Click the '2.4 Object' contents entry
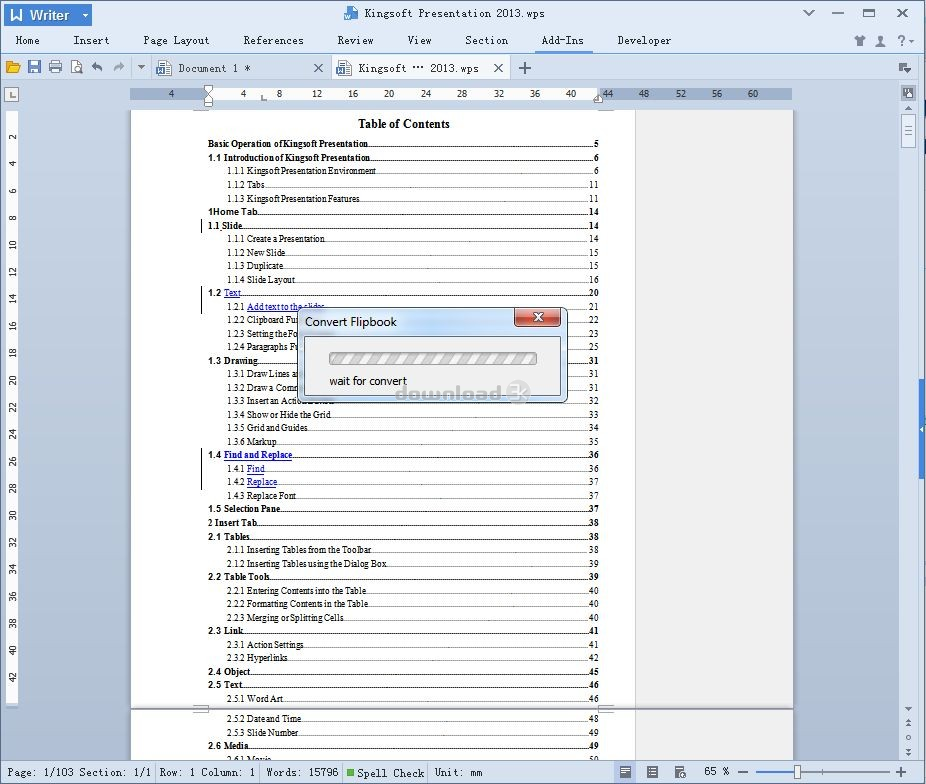 coord(403,672)
